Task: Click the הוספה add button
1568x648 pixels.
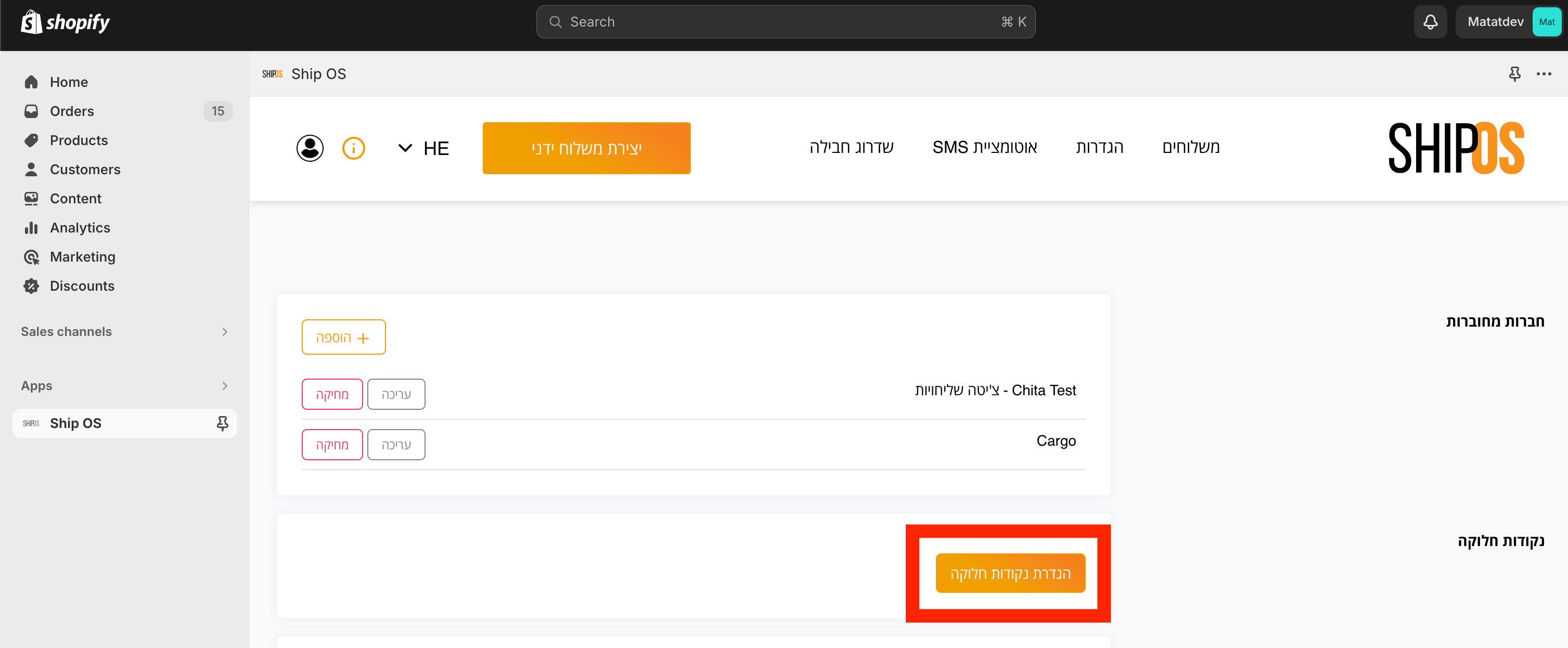Action: (x=343, y=337)
